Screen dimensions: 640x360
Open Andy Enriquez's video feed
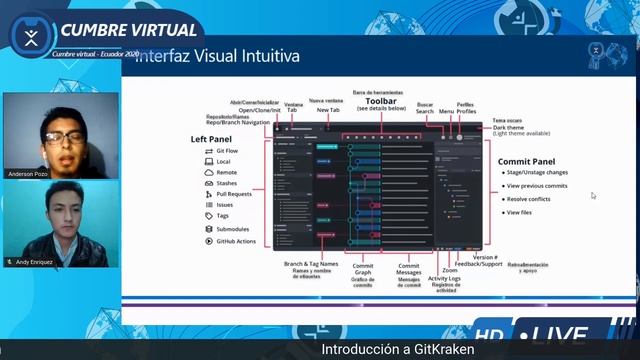click(x=61, y=224)
